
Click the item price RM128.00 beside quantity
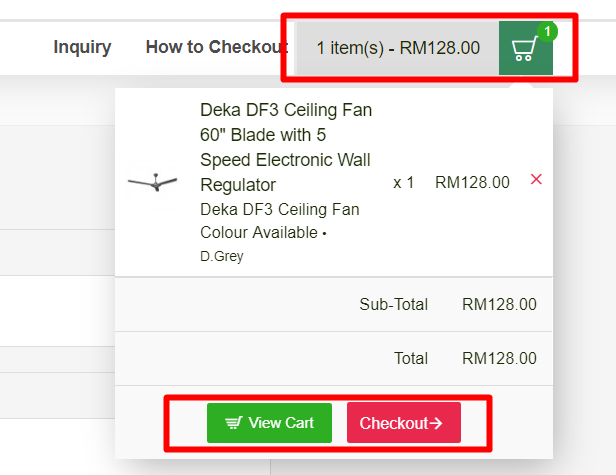point(472,183)
